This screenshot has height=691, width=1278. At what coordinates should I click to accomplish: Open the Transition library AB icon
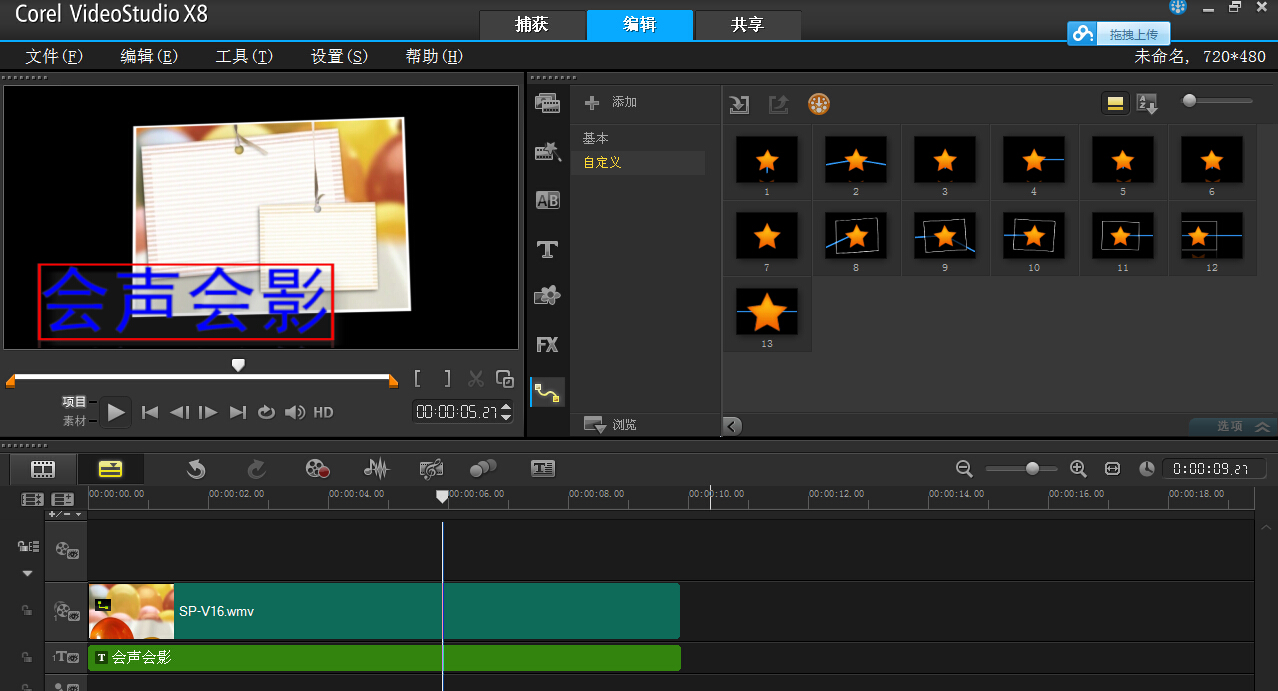547,200
